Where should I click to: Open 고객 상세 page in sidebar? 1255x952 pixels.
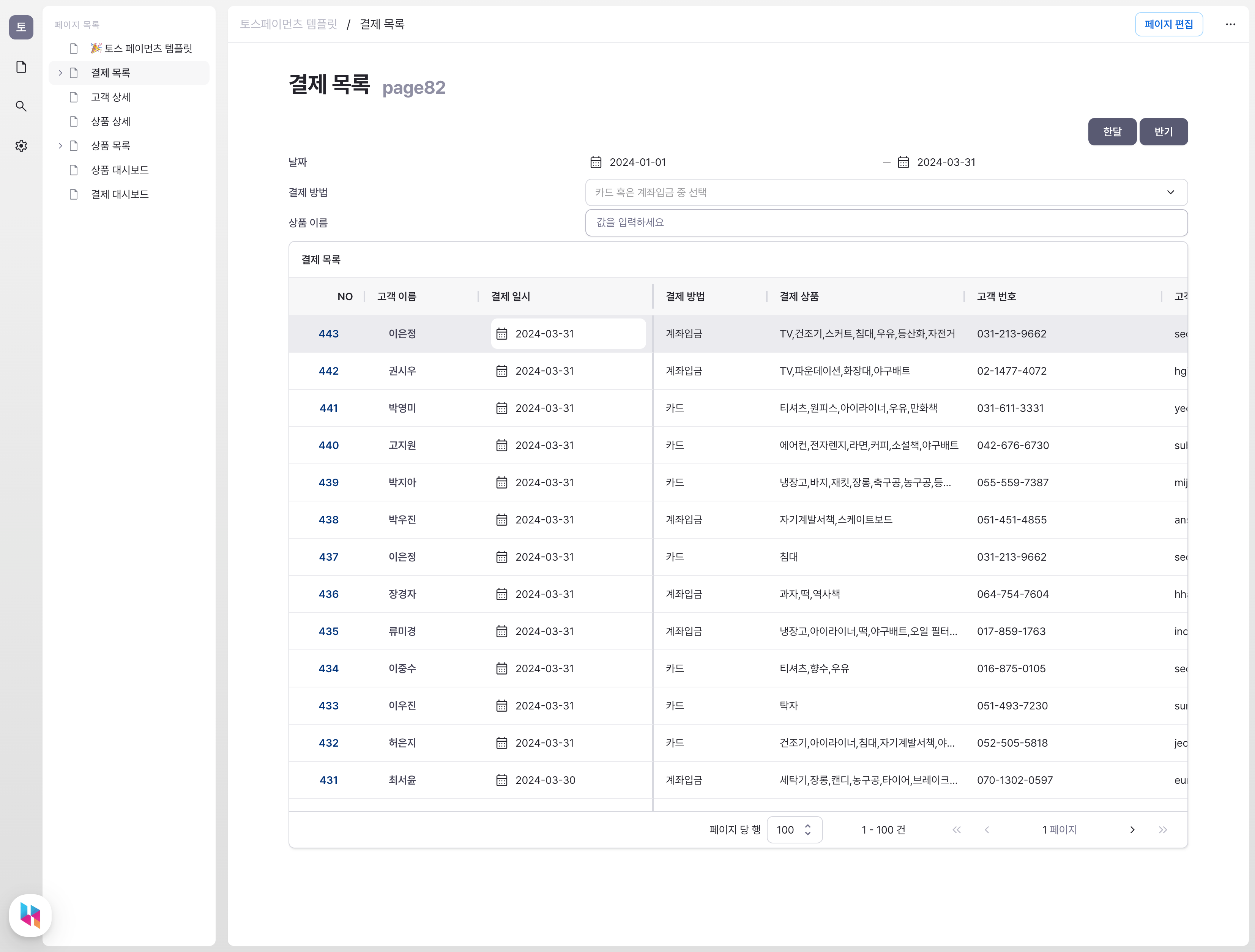pos(129,97)
